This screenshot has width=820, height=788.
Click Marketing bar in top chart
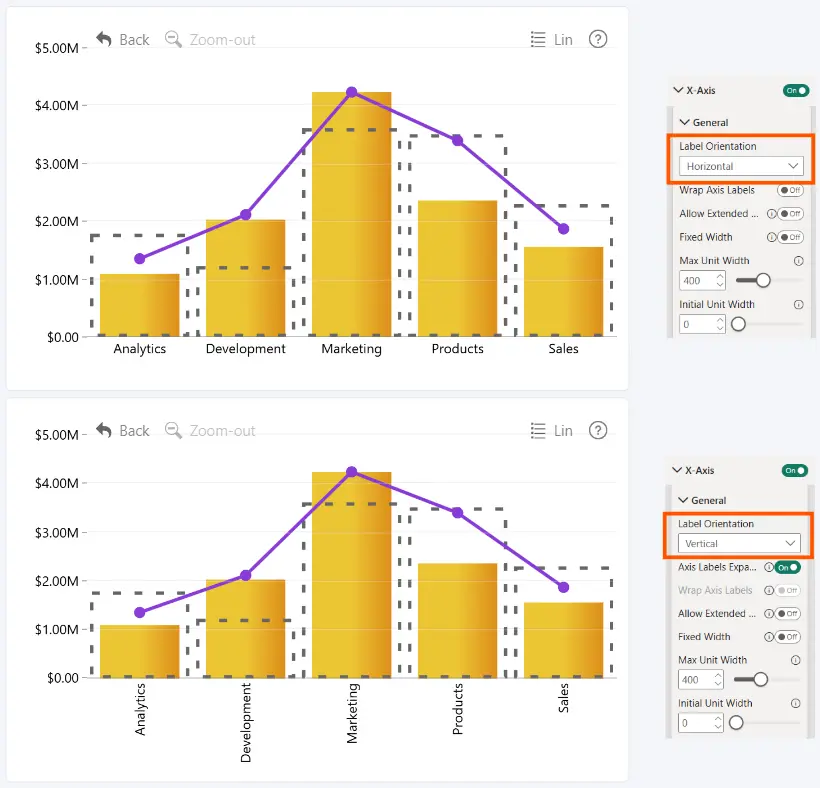[351, 214]
